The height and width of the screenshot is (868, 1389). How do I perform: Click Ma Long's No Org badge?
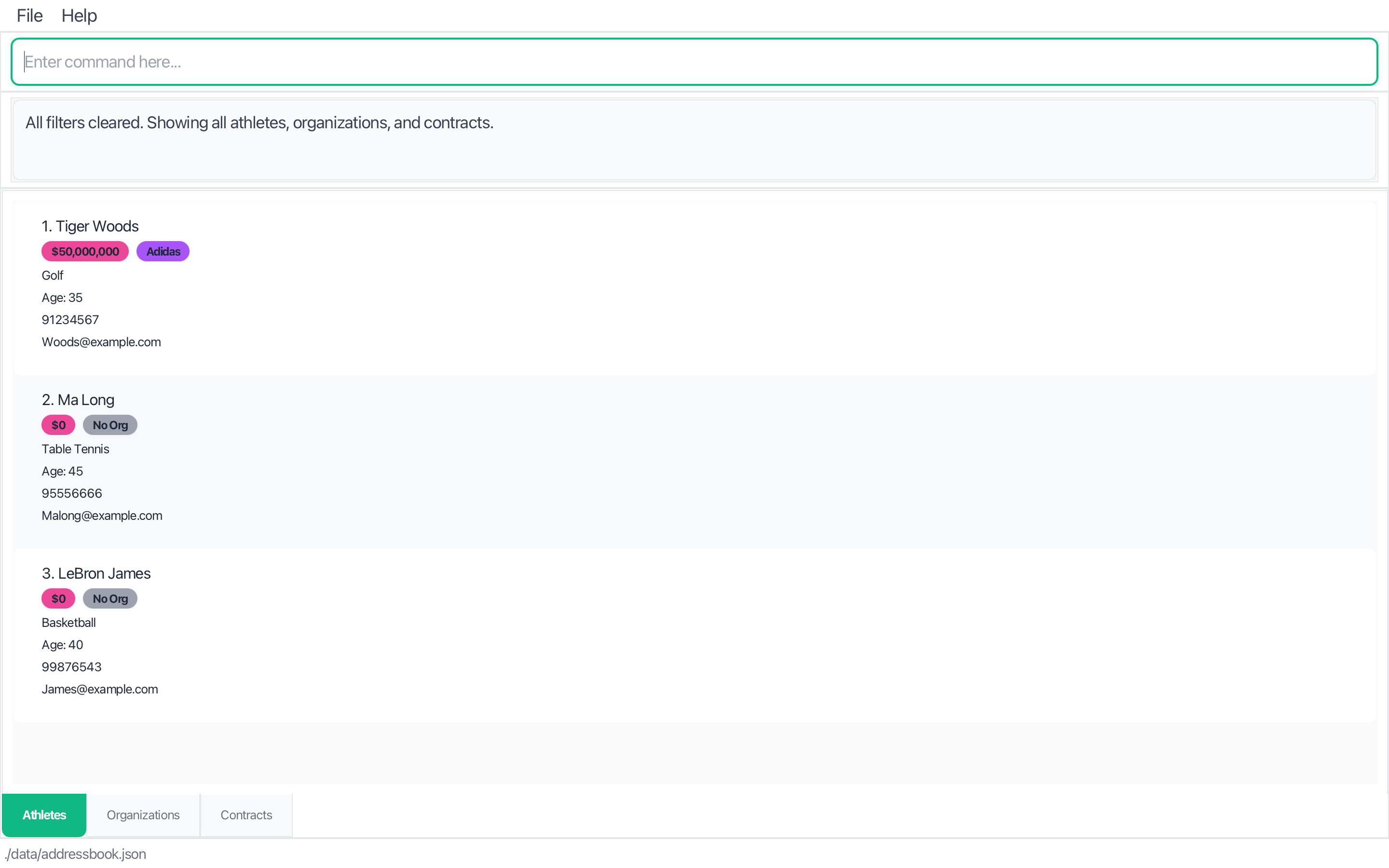pyautogui.click(x=110, y=425)
